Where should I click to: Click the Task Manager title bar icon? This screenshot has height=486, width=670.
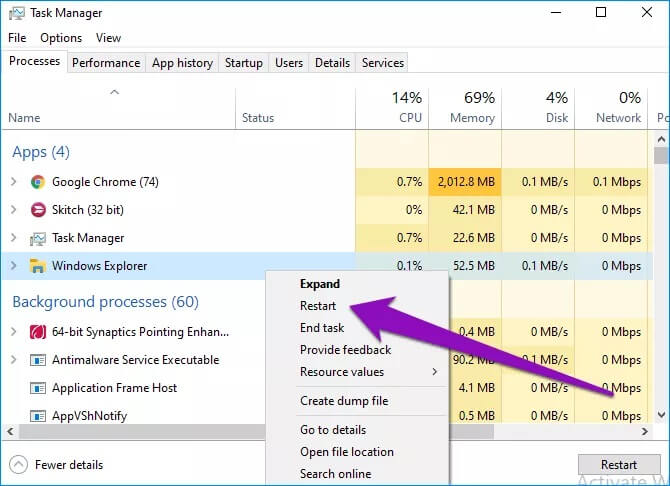pyautogui.click(x=16, y=13)
